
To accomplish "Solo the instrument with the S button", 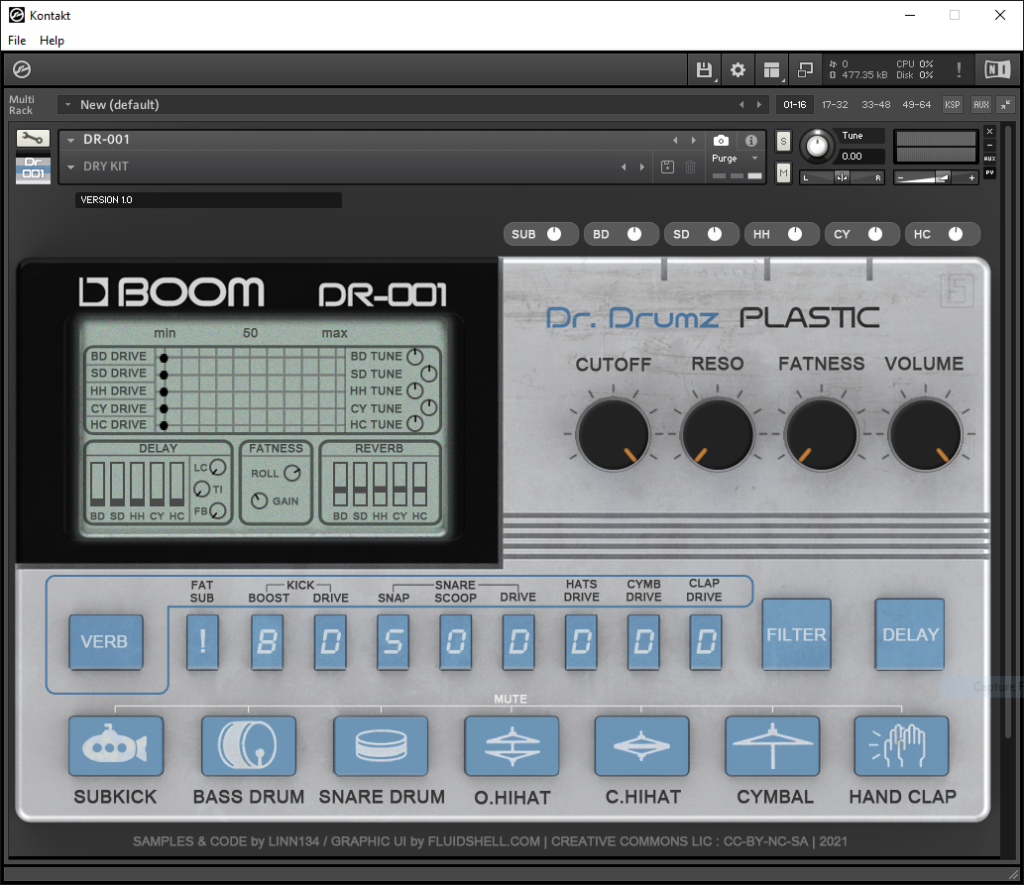I will [783, 141].
